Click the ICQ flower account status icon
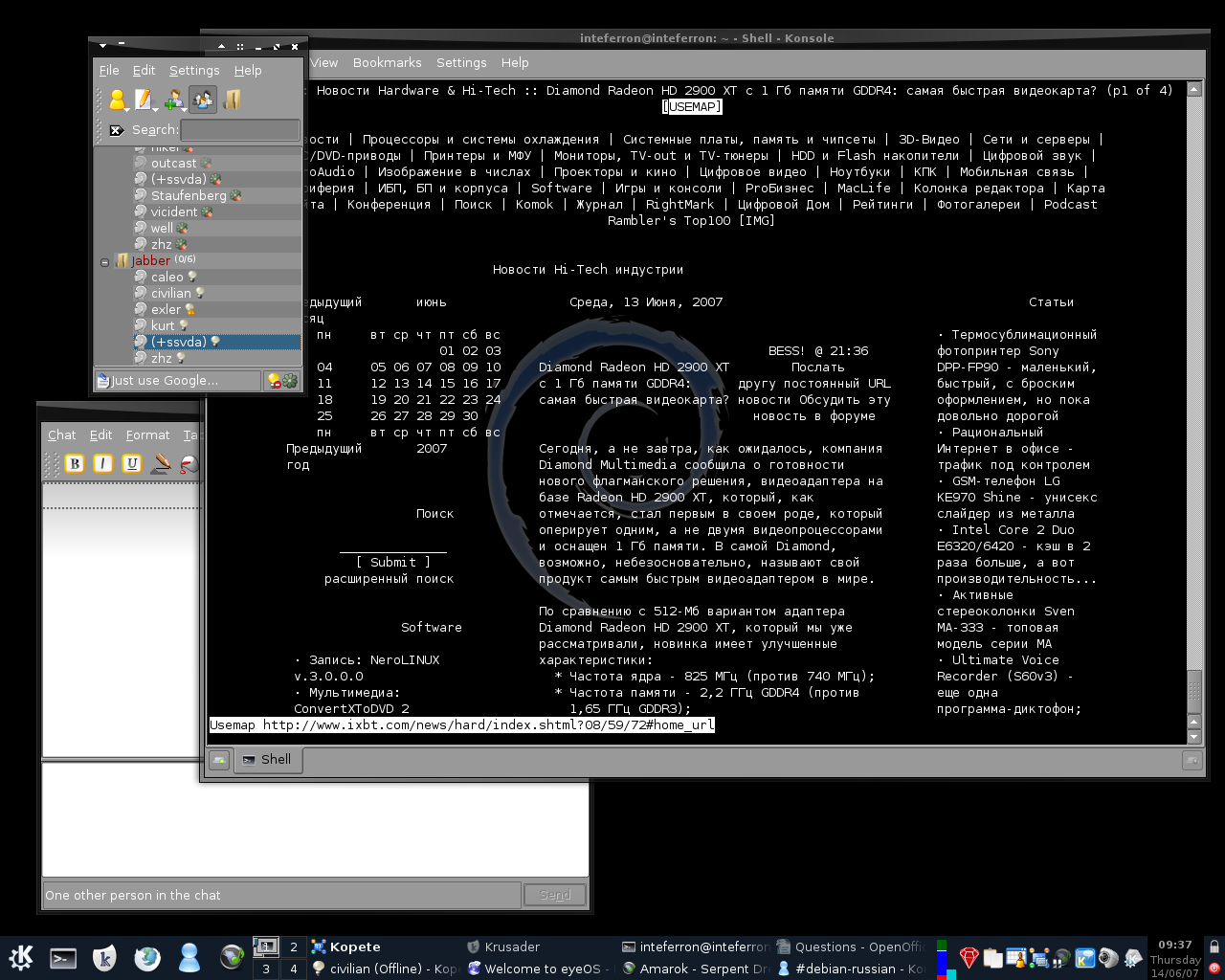Image resolution: width=1225 pixels, height=980 pixels. (x=290, y=381)
